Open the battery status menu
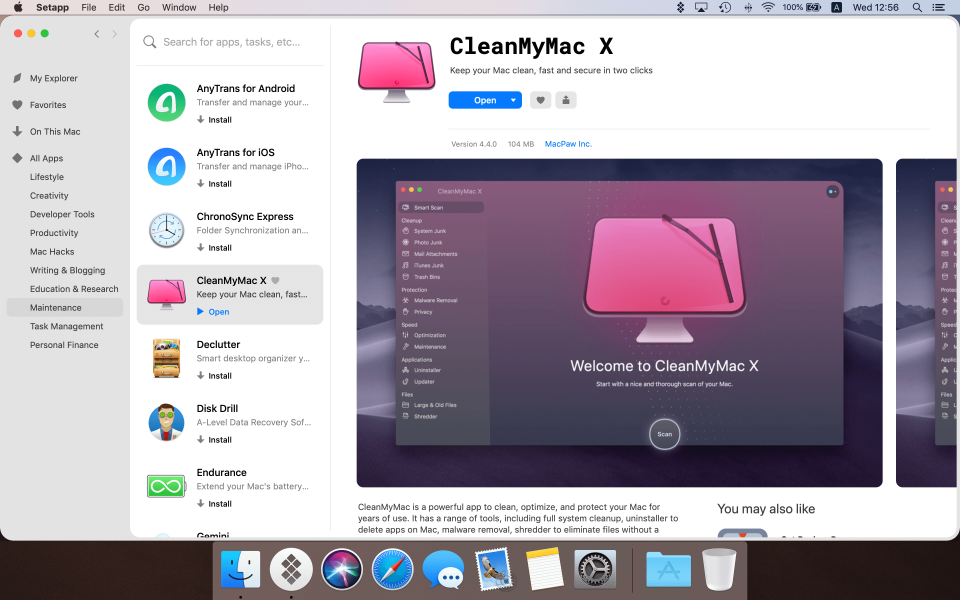Viewport: 960px width, 600px height. coord(806,7)
